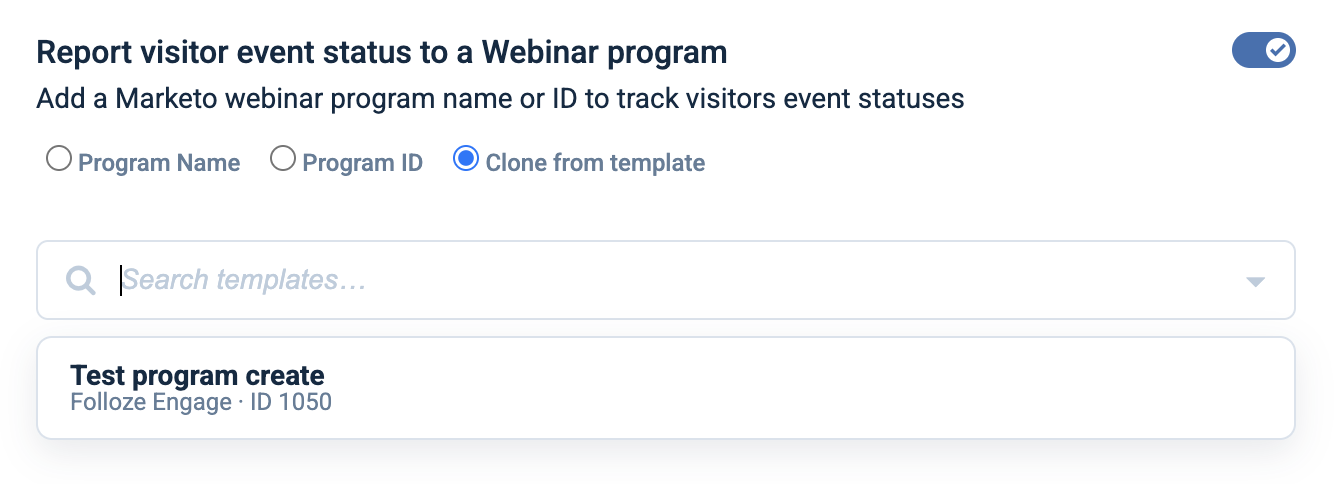Open the Search templates combo box

click(x=666, y=280)
